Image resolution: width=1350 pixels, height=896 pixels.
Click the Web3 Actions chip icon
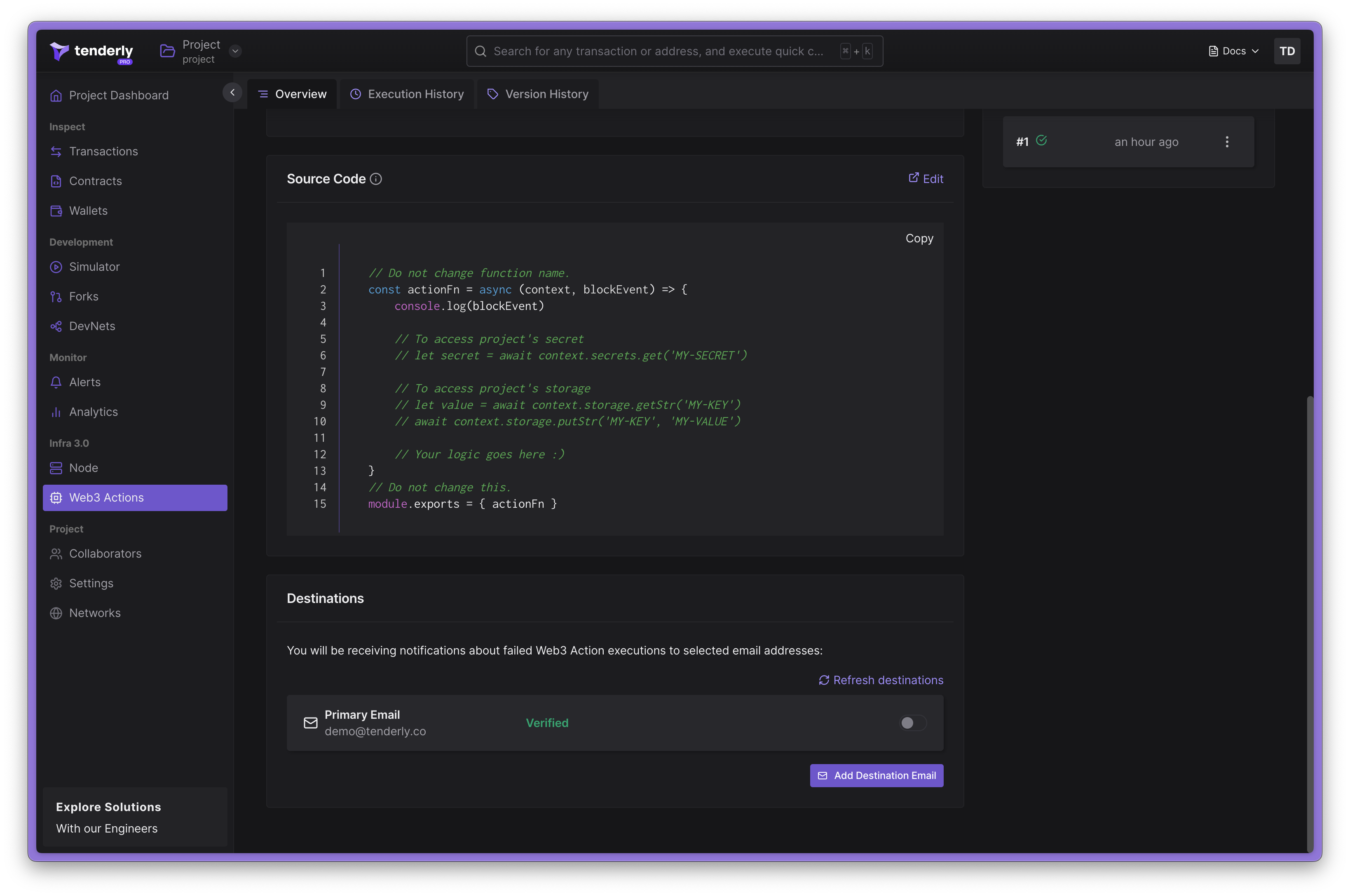[x=56, y=498]
